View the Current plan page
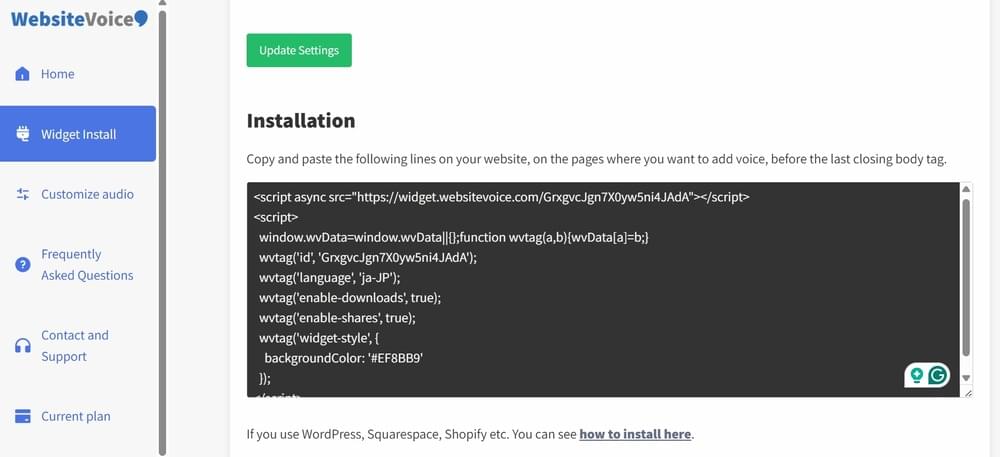The height and width of the screenshot is (457, 1000). [x=78, y=416]
